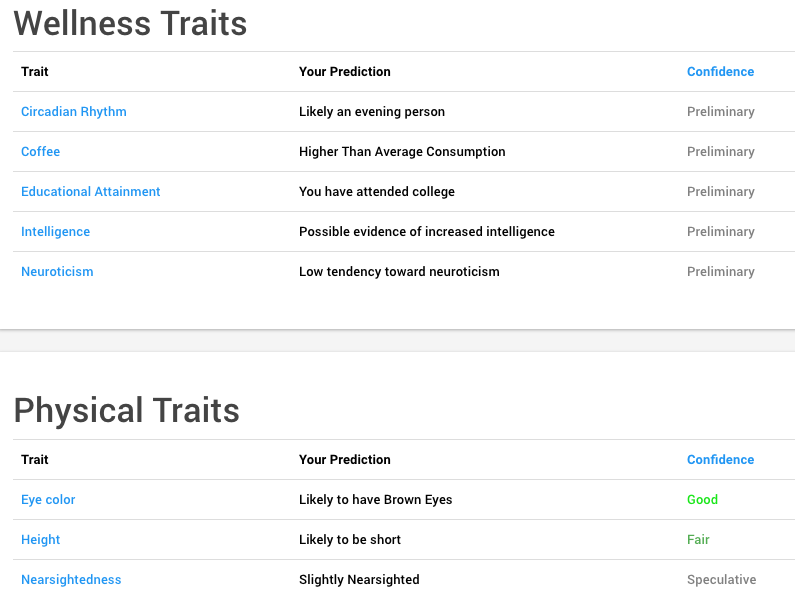This screenshot has height=603, width=795.
Task: Click the Good confidence rating for Eye color
Action: [702, 500]
